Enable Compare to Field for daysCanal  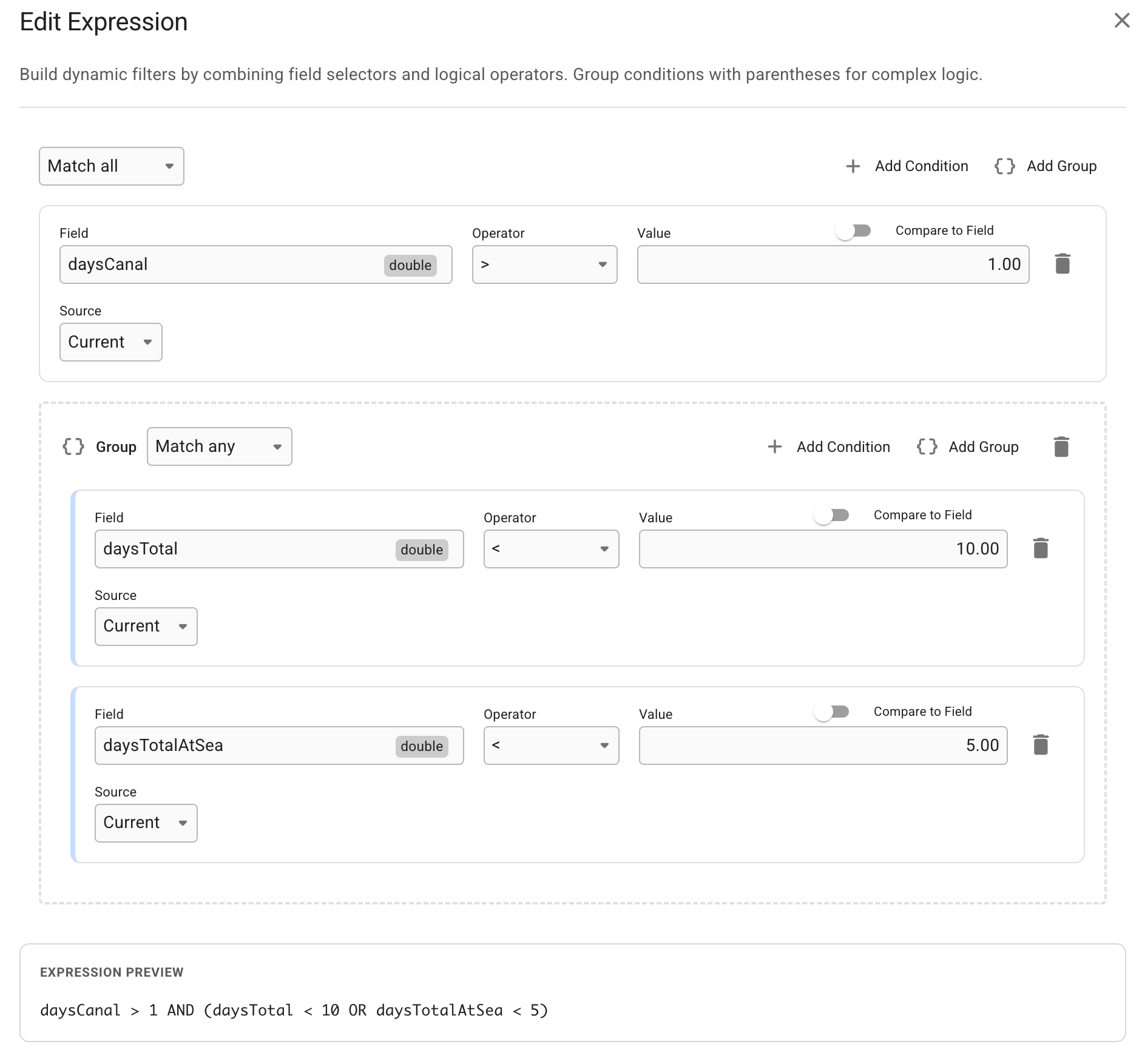pyautogui.click(x=853, y=231)
